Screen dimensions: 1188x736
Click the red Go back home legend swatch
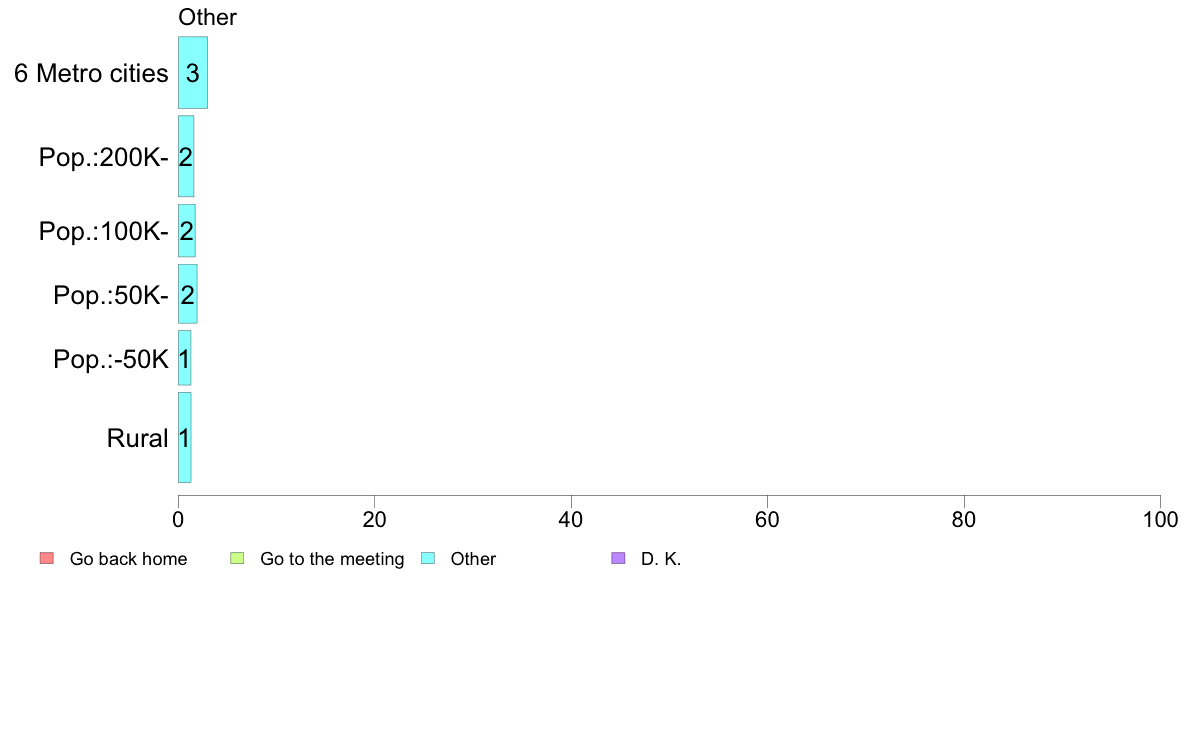point(47,559)
